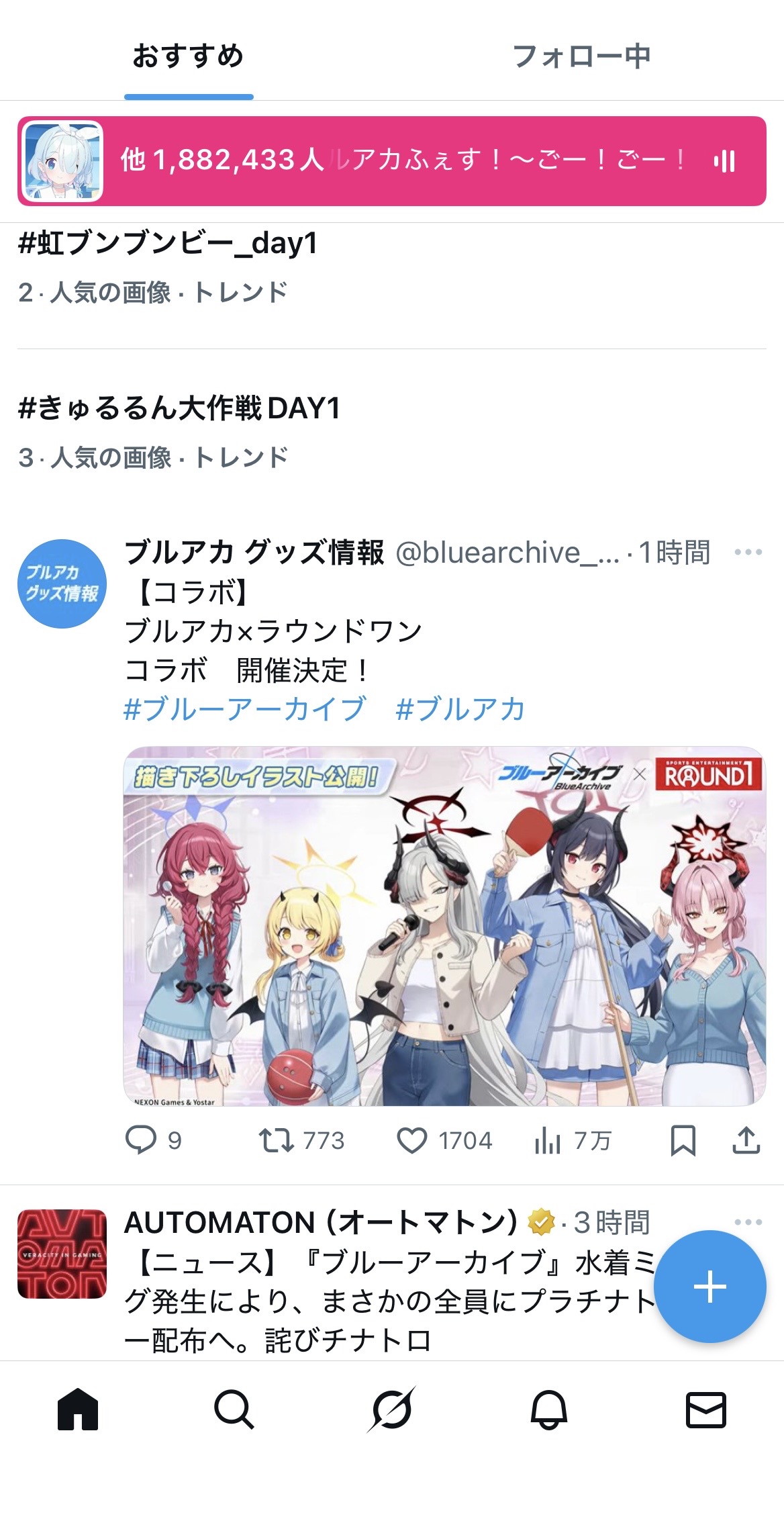Open the #ブルーアーカイブ hashtag link
The height and width of the screenshot is (1527, 784).
(245, 709)
